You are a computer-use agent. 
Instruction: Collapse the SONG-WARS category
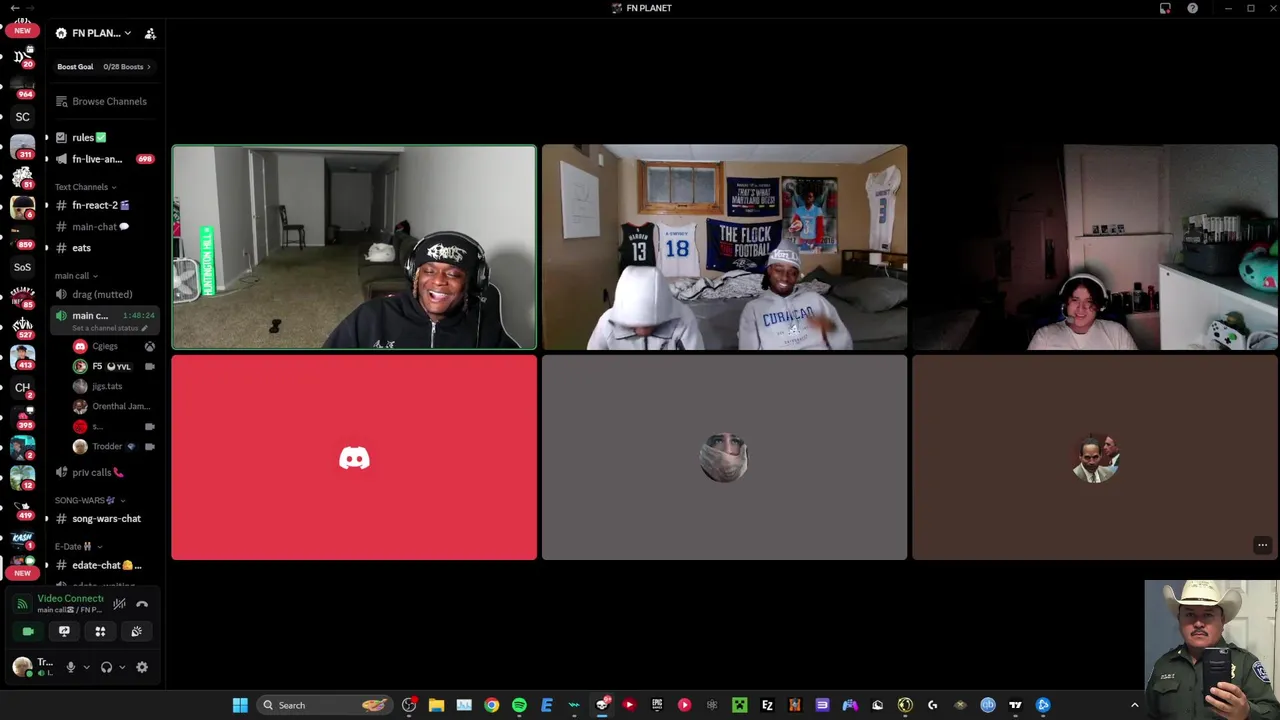point(88,500)
